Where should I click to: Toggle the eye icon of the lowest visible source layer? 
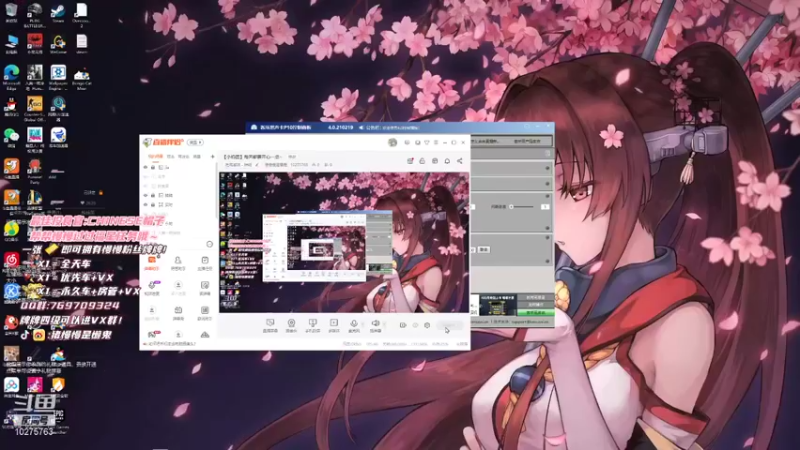pos(146,205)
